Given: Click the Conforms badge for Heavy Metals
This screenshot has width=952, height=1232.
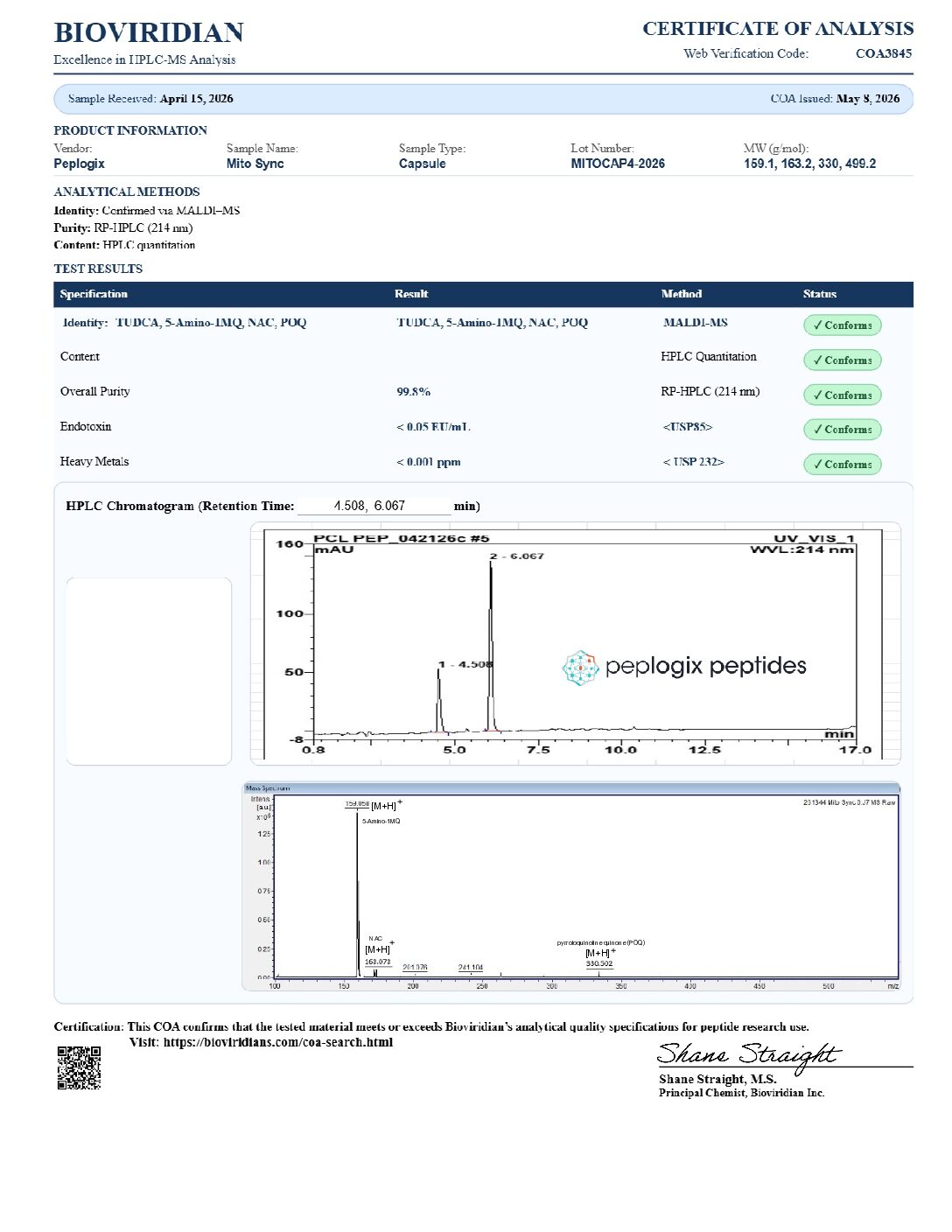Looking at the screenshot, I should pos(842,465).
